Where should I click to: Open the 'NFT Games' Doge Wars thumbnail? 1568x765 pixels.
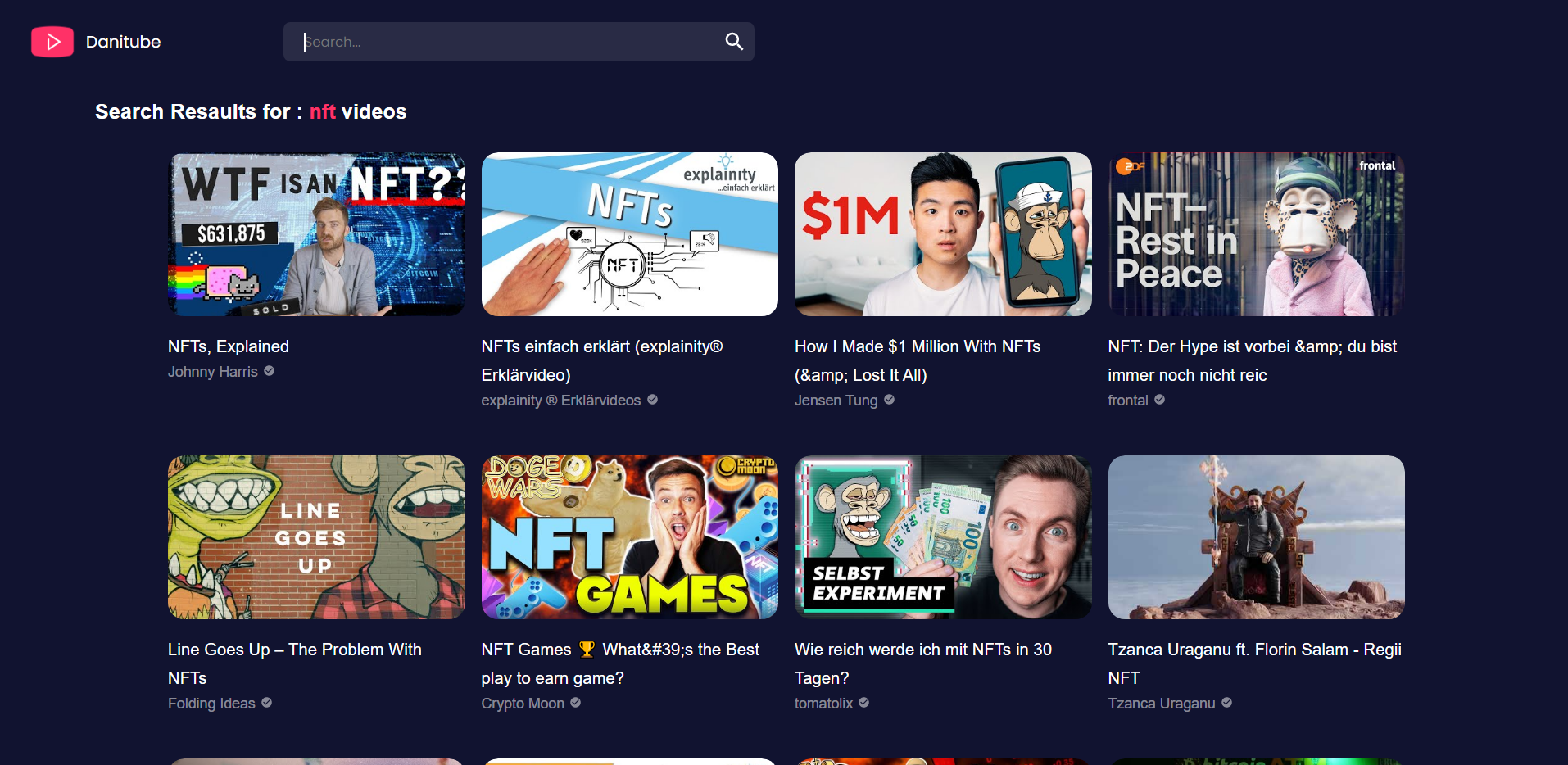pos(630,537)
